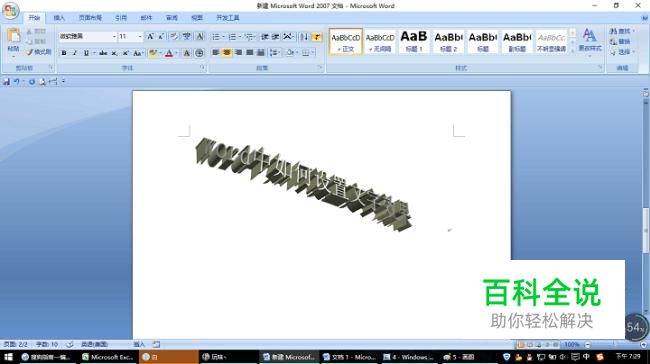Switch to Microsoft Excel taskbar item
Image resolution: width=650 pixels, height=364 pixels.
pyautogui.click(x=108, y=357)
